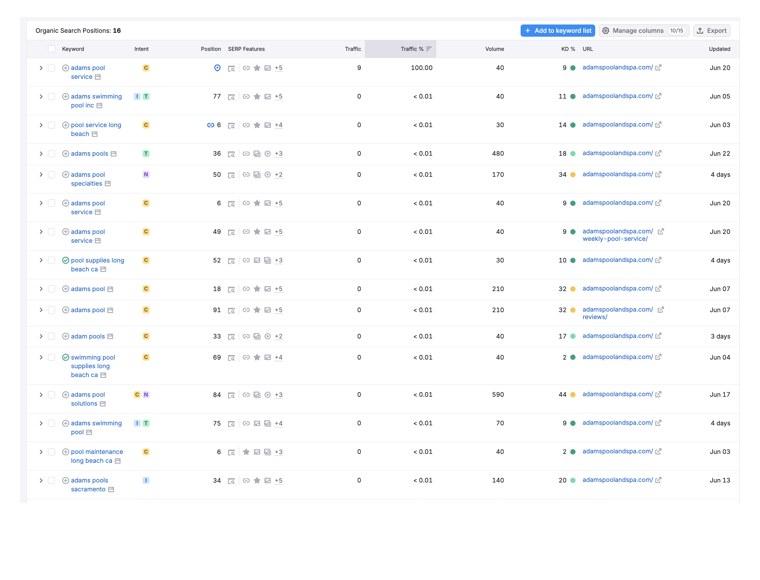Check the box for adams swimming pool inc
Image resolution: width=760 pixels, height=580 pixels.
click(x=51, y=96)
